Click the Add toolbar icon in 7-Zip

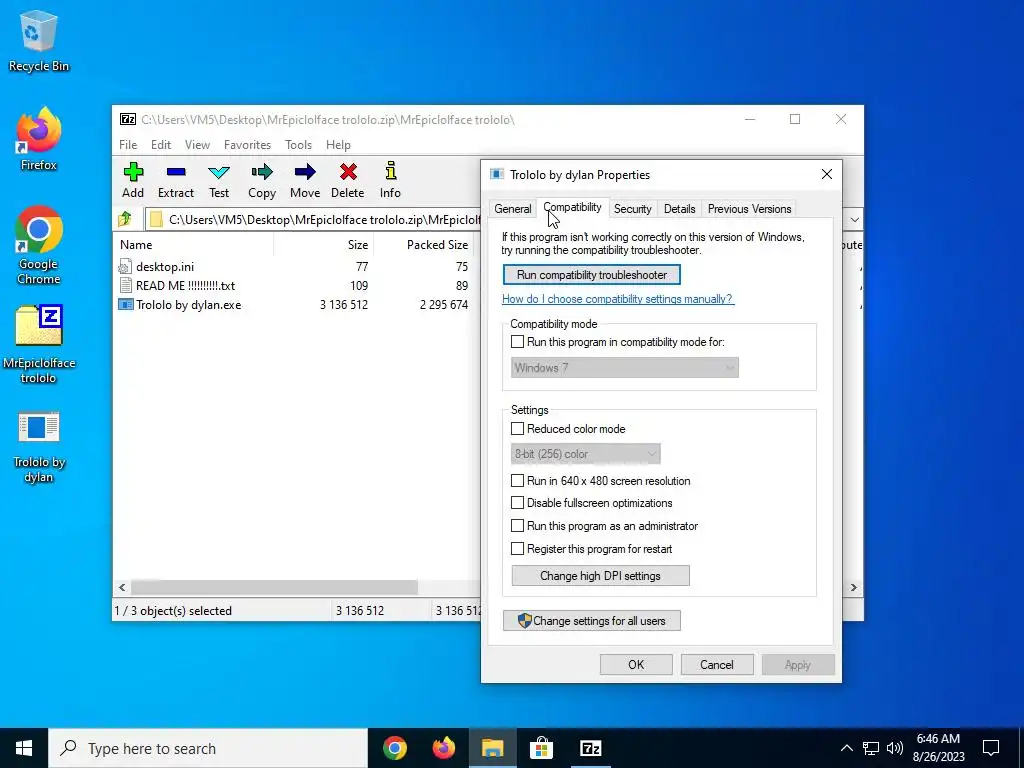pos(133,180)
